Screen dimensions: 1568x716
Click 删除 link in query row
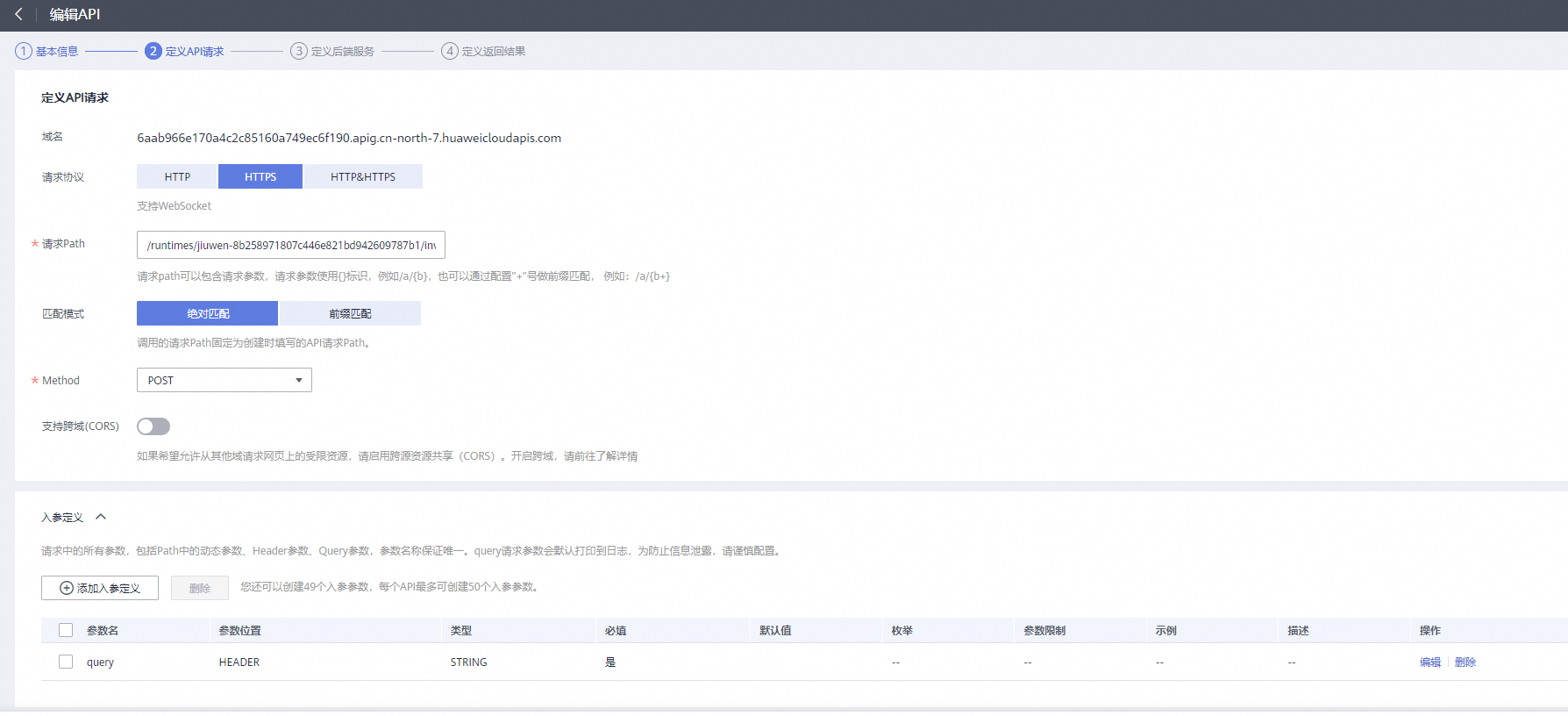1465,662
